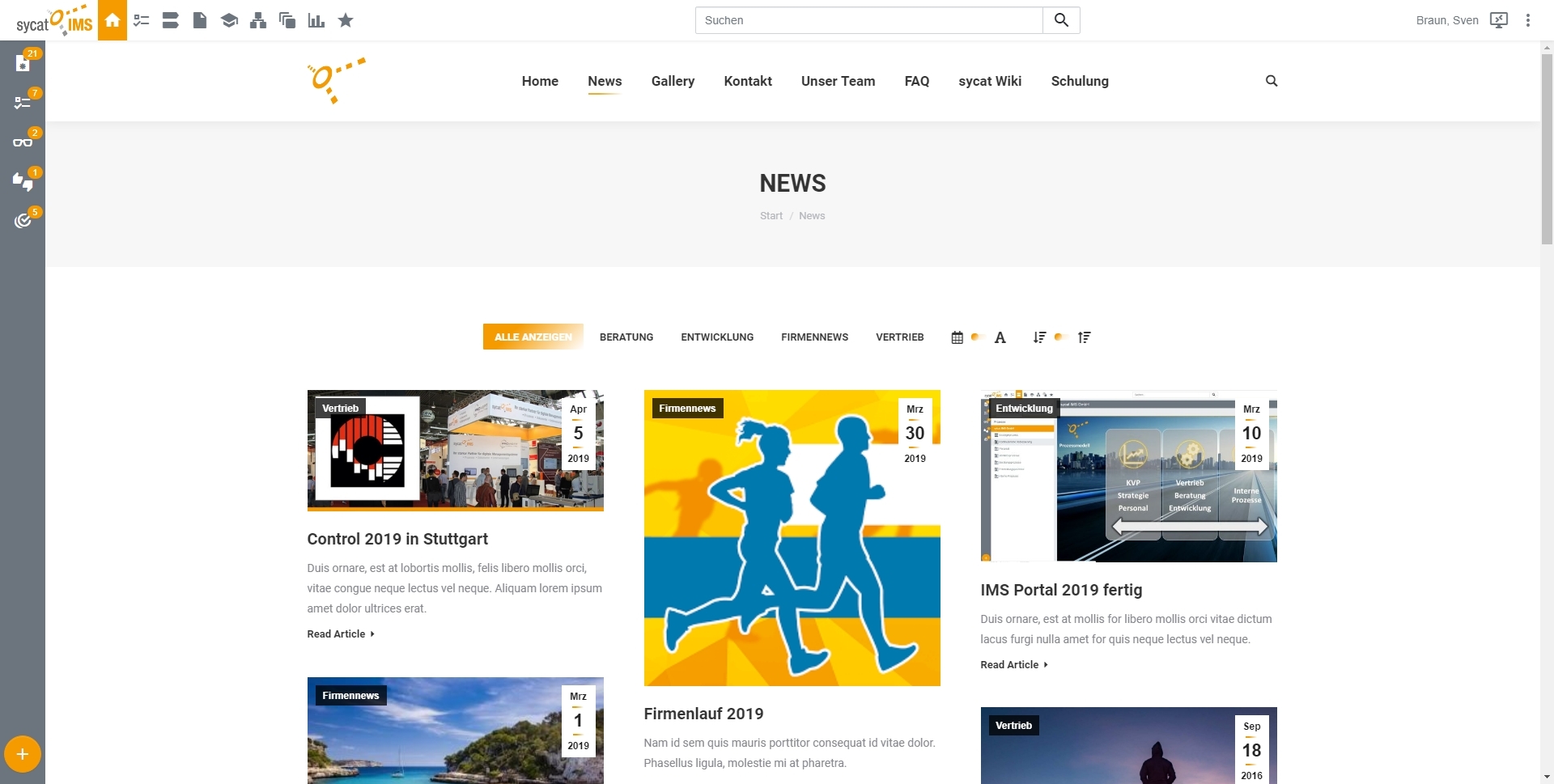Click the Start breadcrumb link

[x=771, y=216]
